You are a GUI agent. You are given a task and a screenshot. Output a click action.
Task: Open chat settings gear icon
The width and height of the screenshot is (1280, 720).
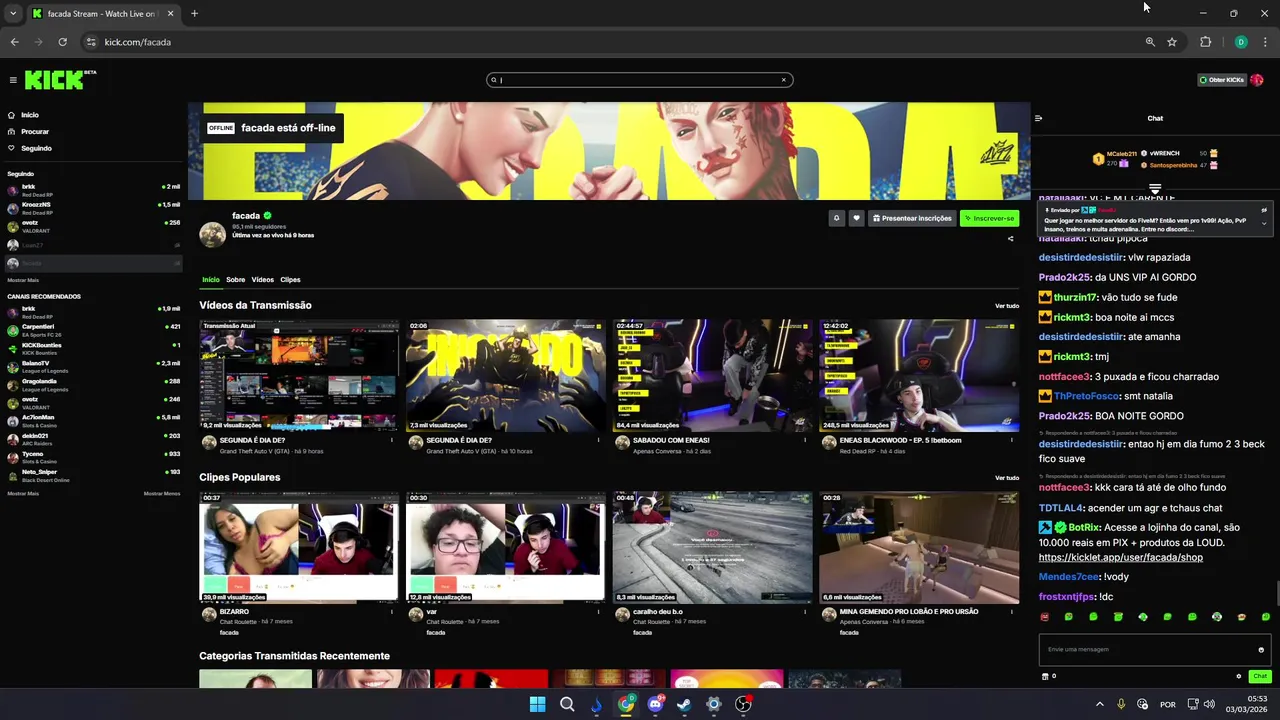point(1238,677)
